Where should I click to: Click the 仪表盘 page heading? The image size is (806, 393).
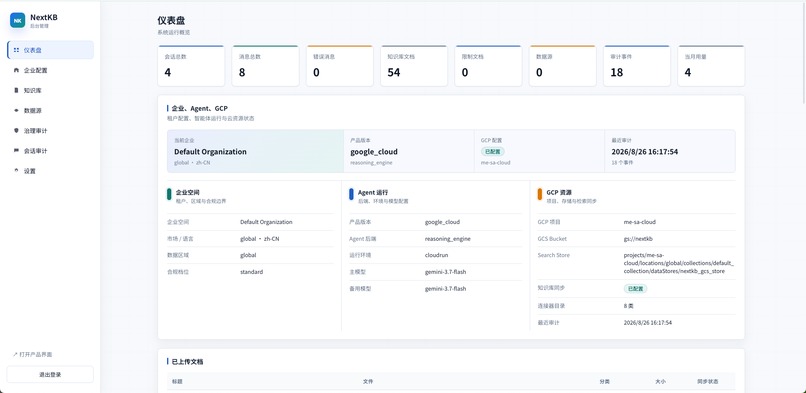pyautogui.click(x=171, y=21)
